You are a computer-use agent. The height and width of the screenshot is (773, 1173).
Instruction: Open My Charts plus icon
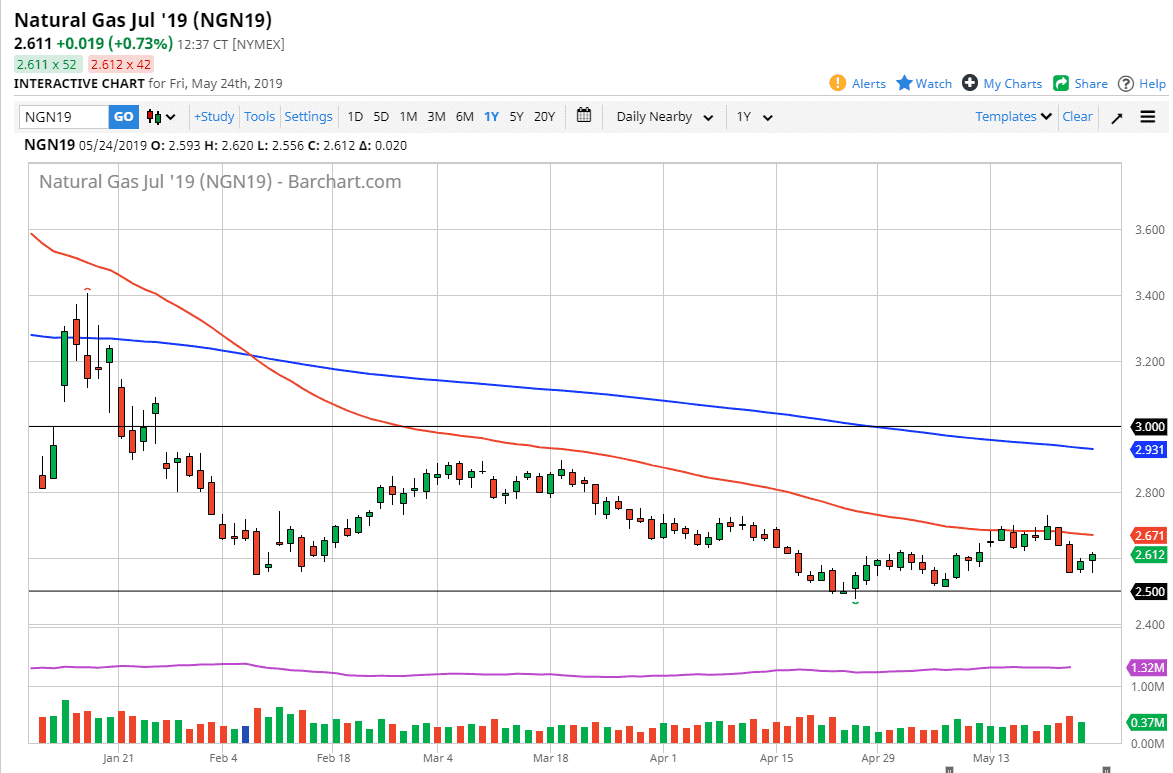coord(970,84)
